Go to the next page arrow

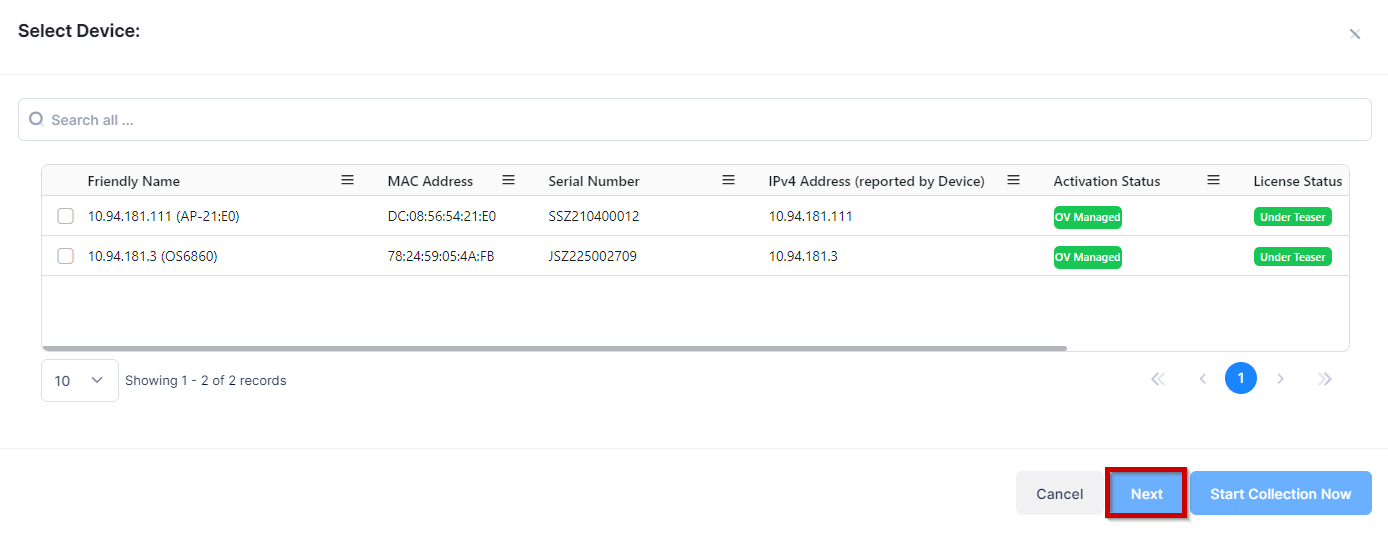(1281, 379)
